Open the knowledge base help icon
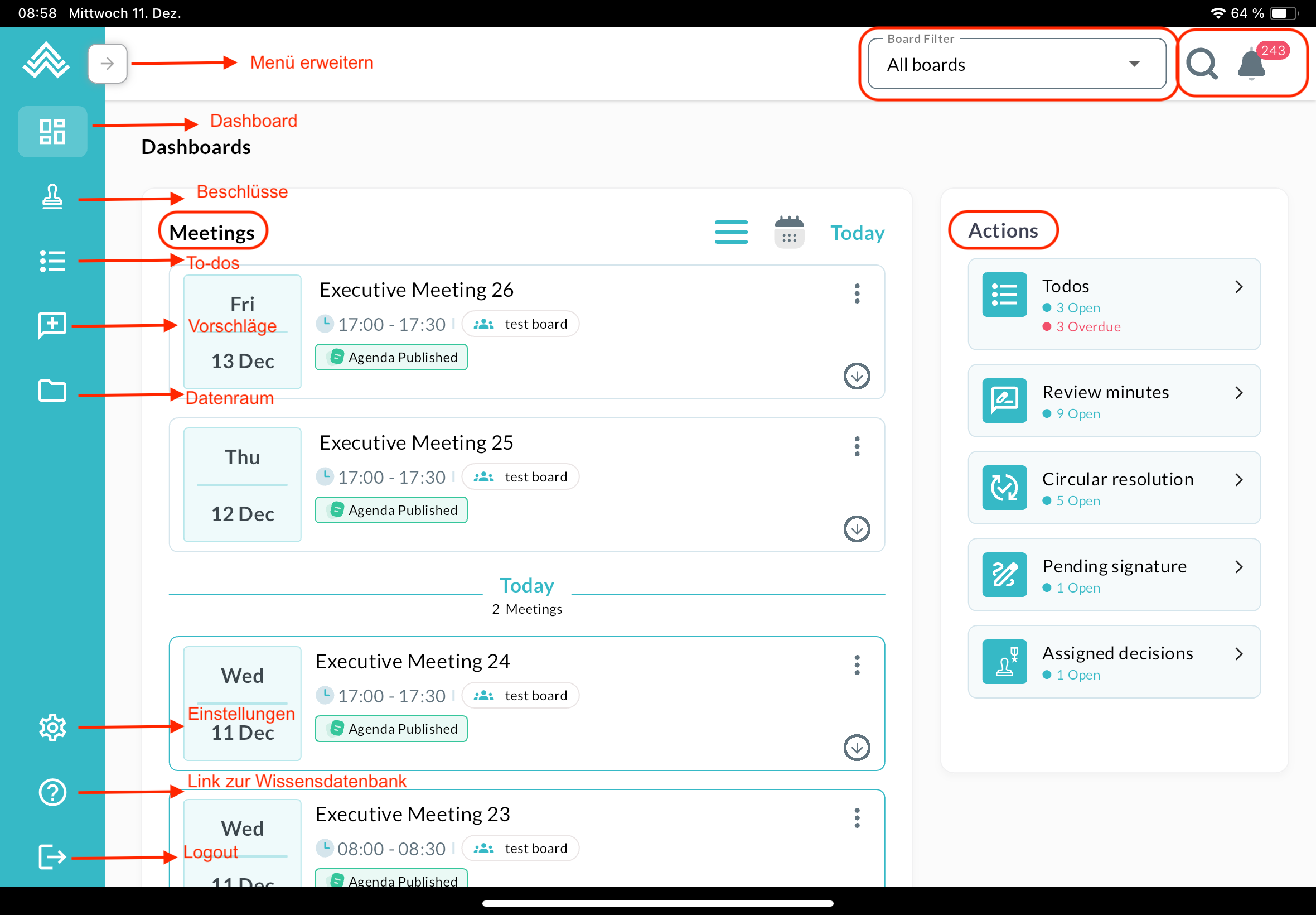 point(52,792)
